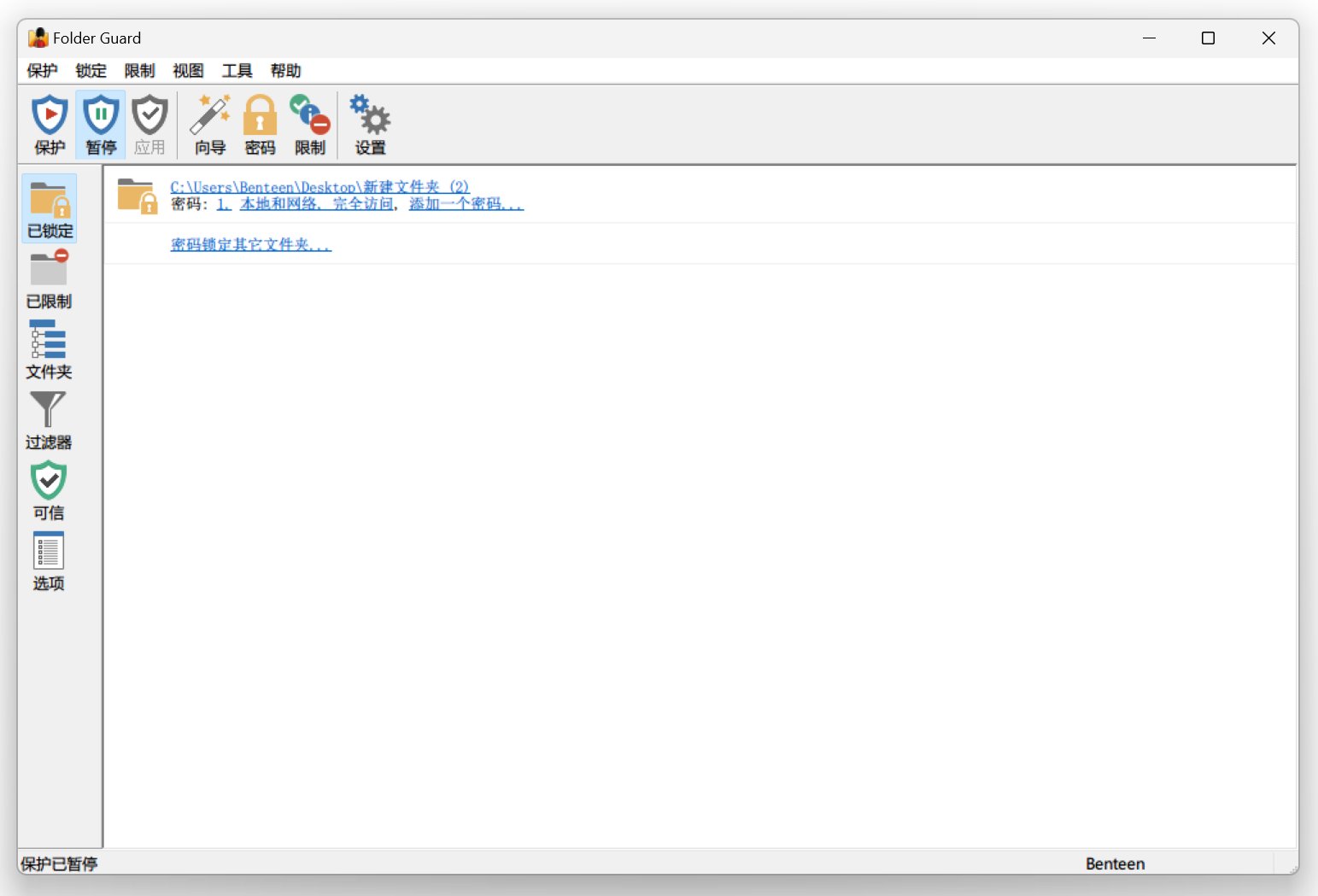Click the 保护已暂停 status bar text
The image size is (1318, 896).
(x=59, y=864)
